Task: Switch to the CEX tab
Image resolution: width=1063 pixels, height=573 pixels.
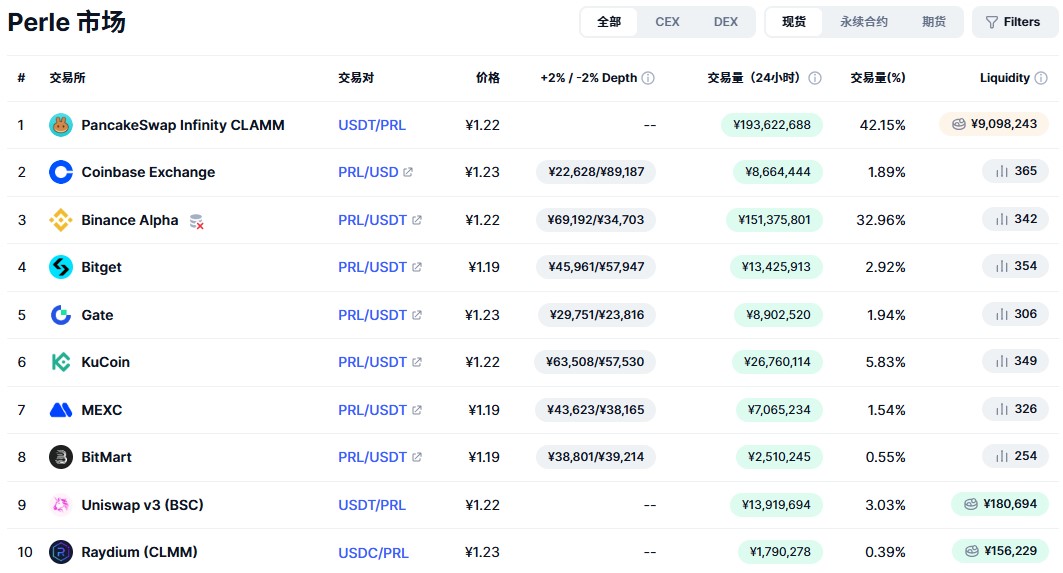Action: (667, 22)
